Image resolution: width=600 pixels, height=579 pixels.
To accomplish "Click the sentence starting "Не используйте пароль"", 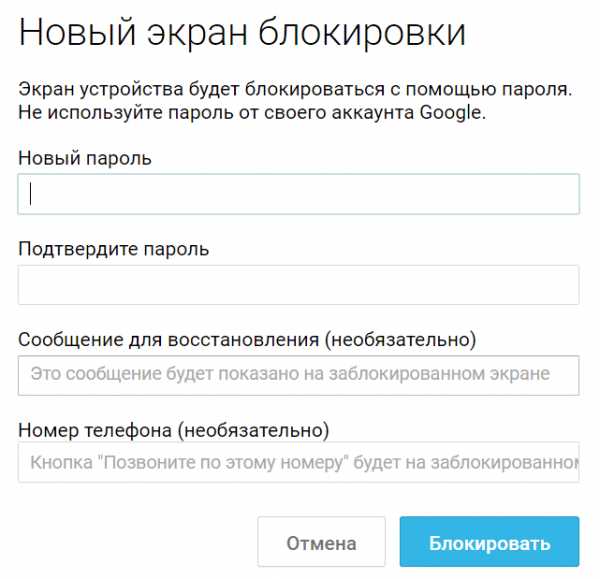I will (251, 112).
